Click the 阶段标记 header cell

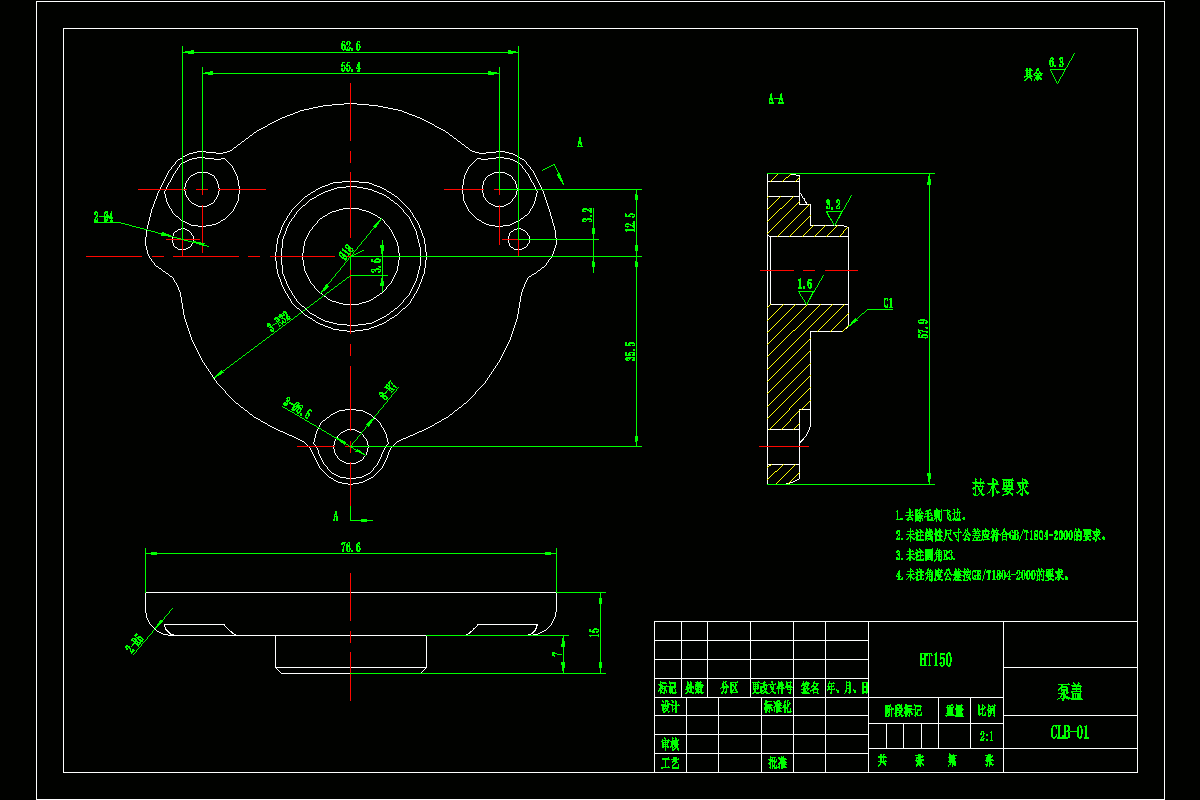pyautogui.click(x=904, y=711)
